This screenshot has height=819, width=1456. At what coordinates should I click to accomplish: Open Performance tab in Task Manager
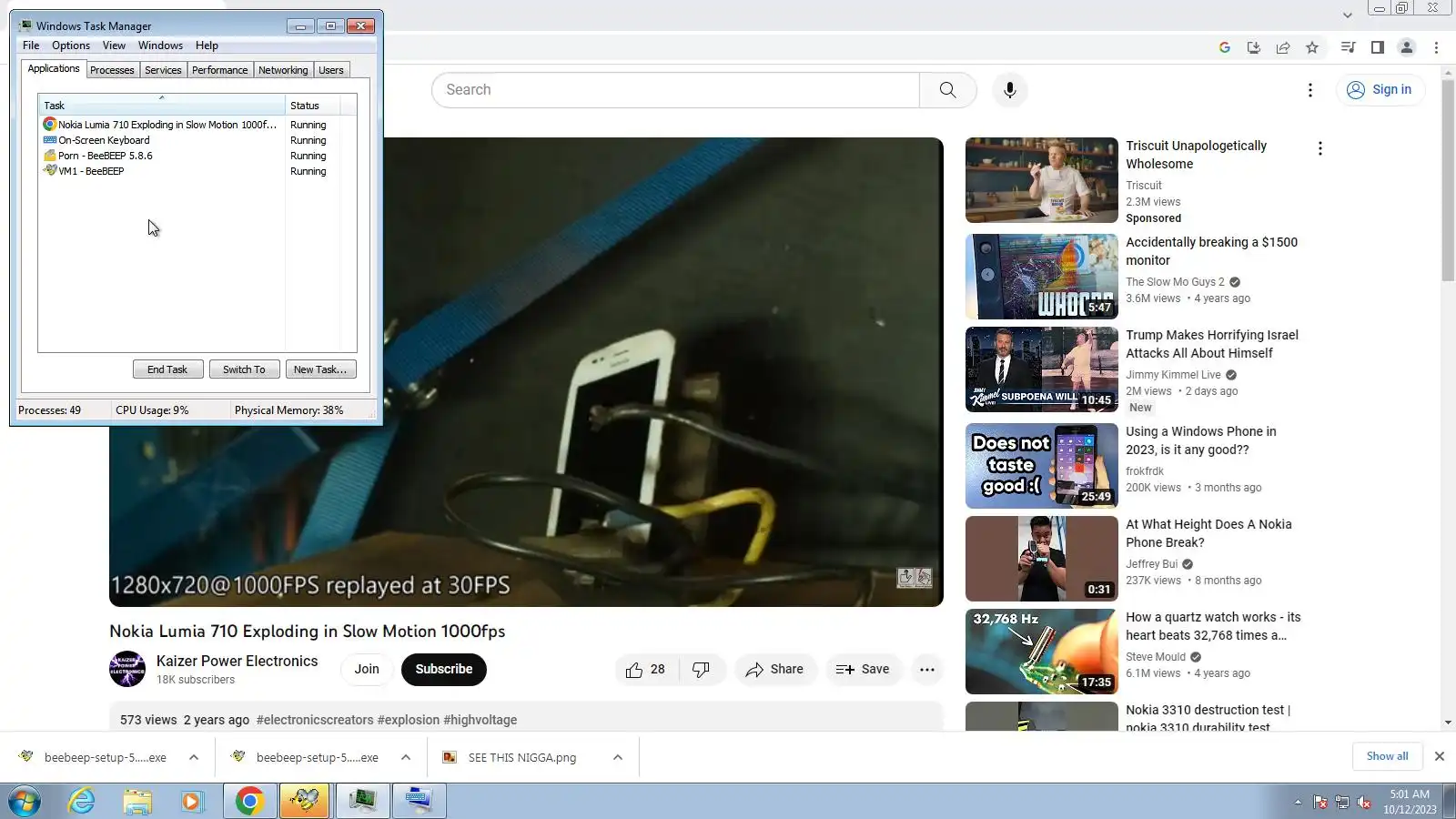point(219,70)
